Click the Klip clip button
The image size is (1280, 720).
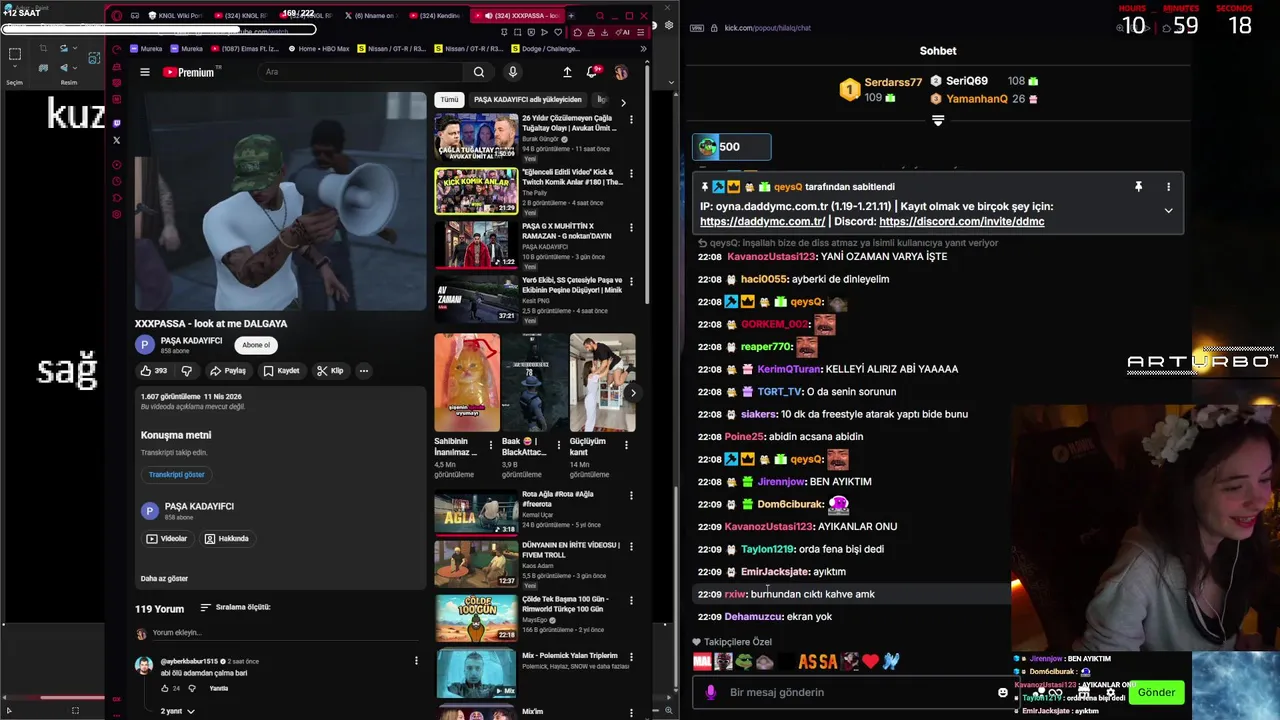tap(330, 371)
